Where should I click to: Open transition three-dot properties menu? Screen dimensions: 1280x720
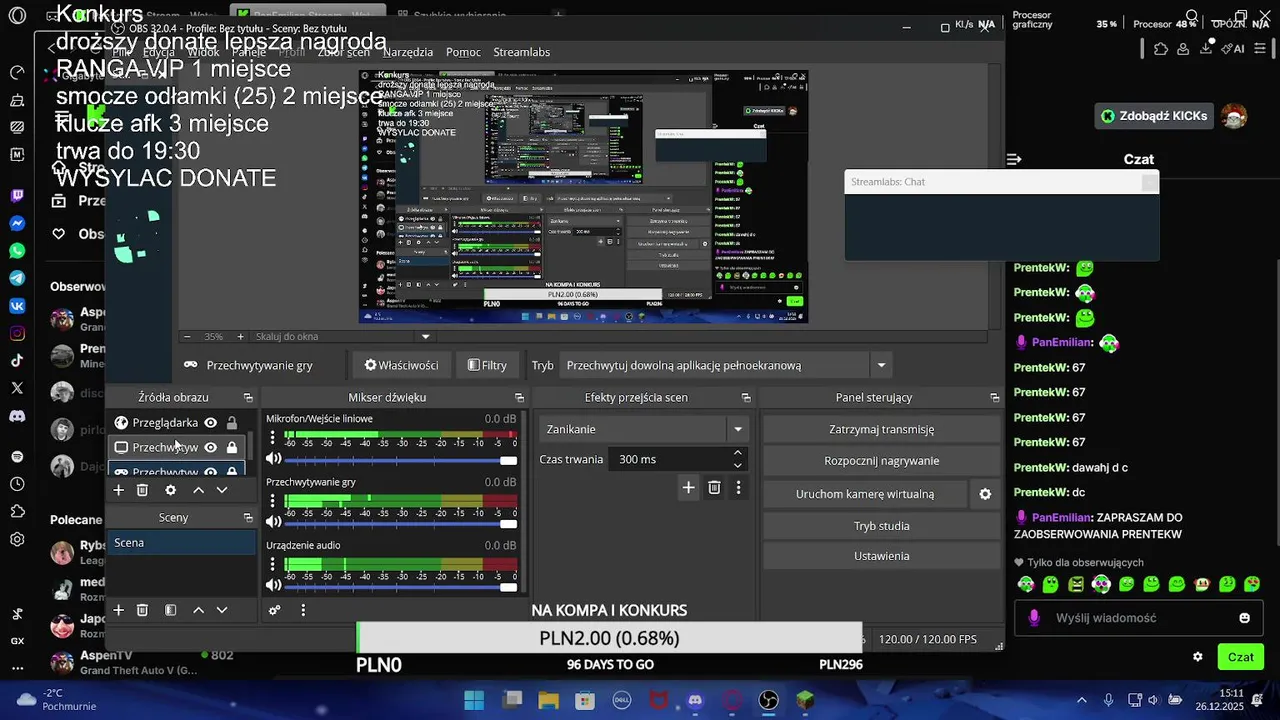tap(739, 487)
